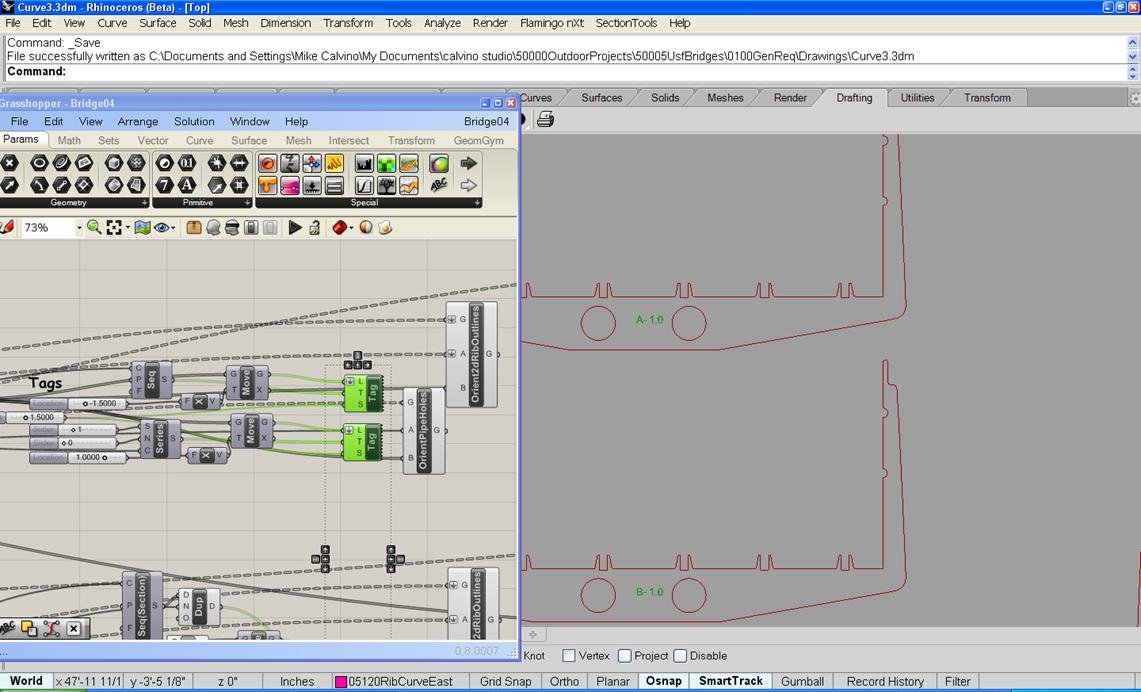The image size is (1141, 692).
Task: Click the print icon in Rhino toolbar
Action: coord(545,120)
